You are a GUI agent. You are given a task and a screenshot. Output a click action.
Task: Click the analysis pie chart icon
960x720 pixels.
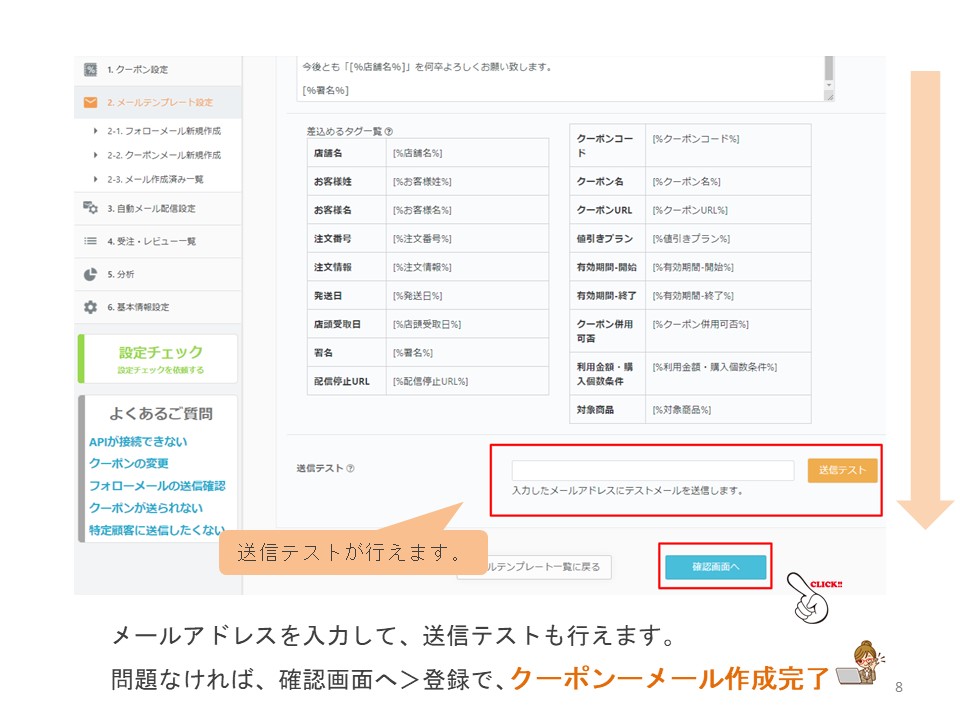(x=90, y=274)
